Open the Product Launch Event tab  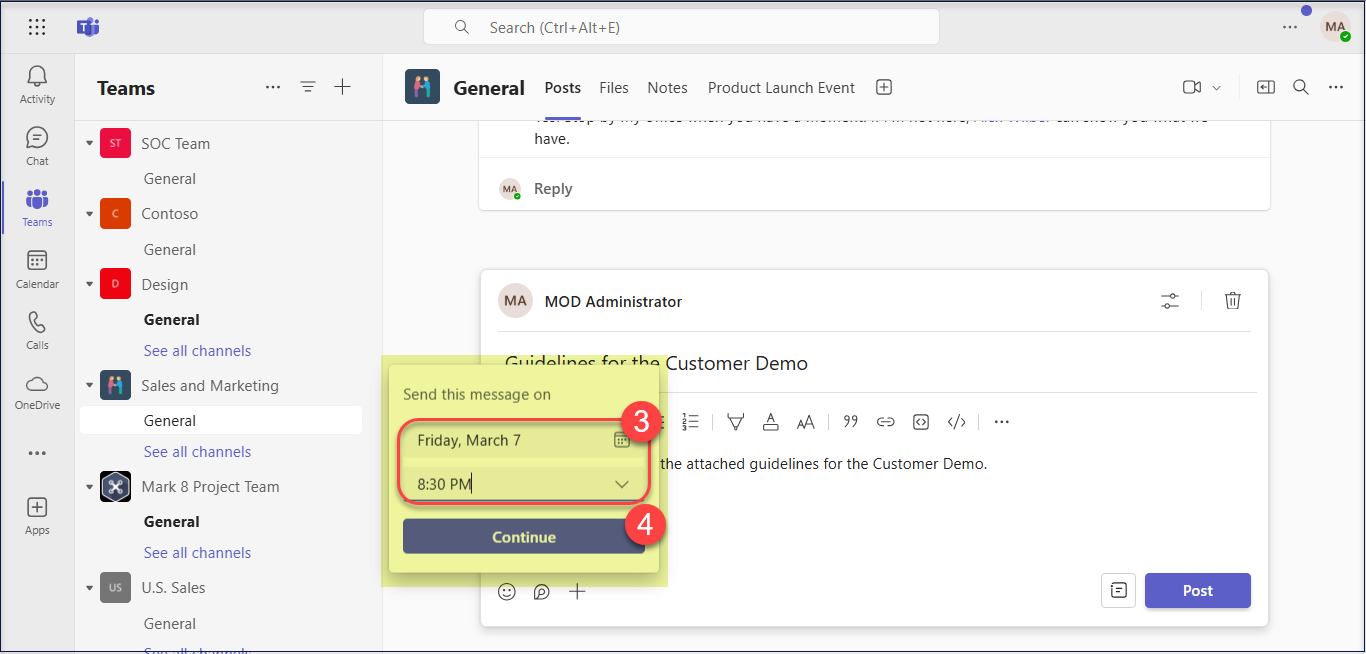781,88
